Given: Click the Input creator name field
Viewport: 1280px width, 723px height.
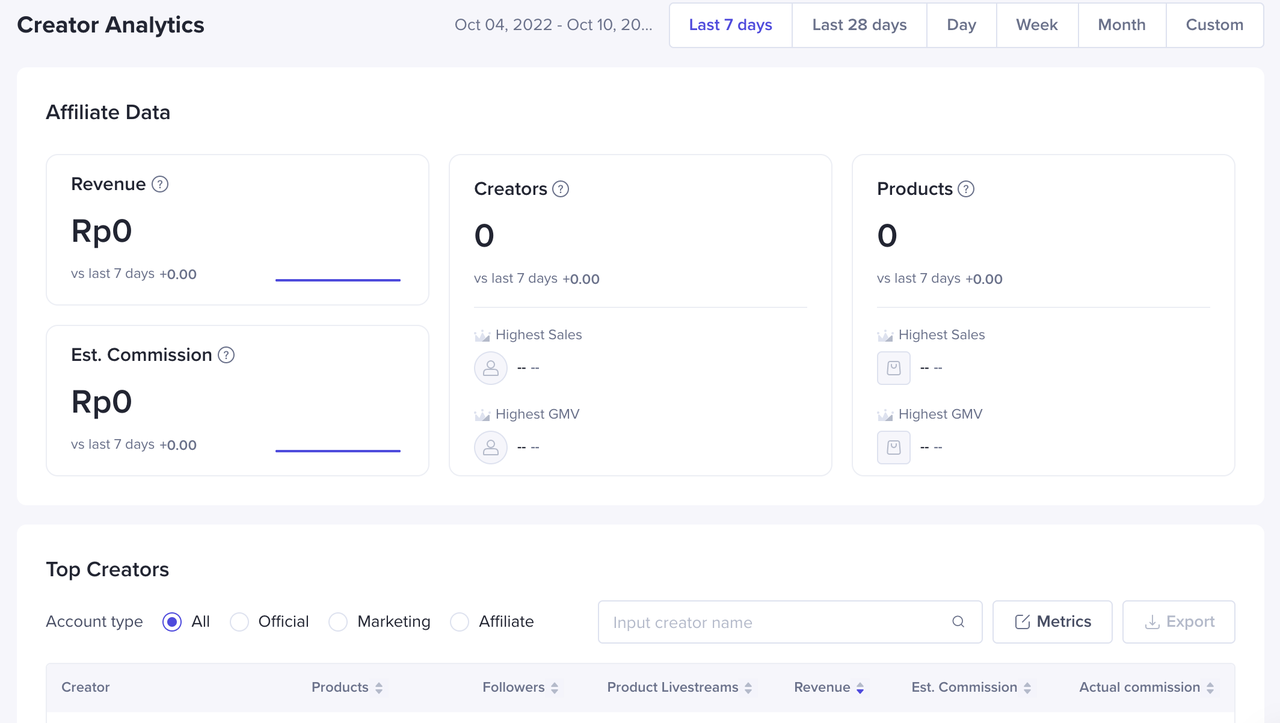Looking at the screenshot, I should coord(775,622).
